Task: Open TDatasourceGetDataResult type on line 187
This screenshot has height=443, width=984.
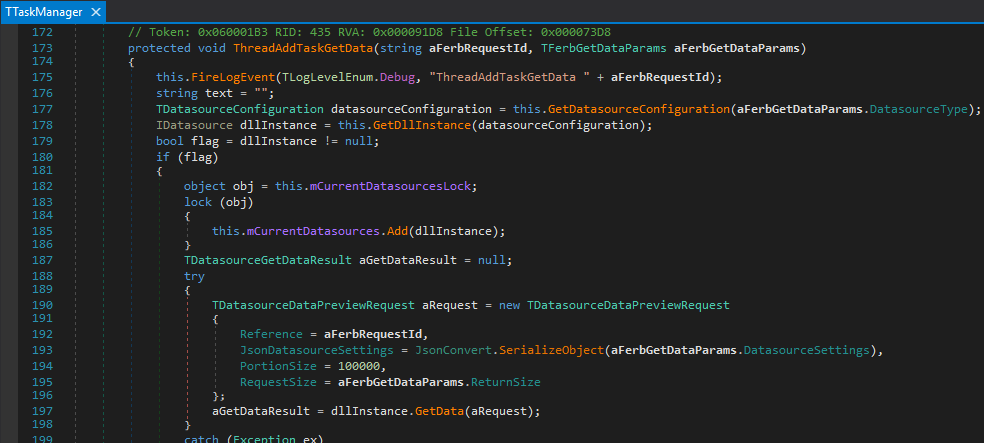Action: [x=268, y=260]
